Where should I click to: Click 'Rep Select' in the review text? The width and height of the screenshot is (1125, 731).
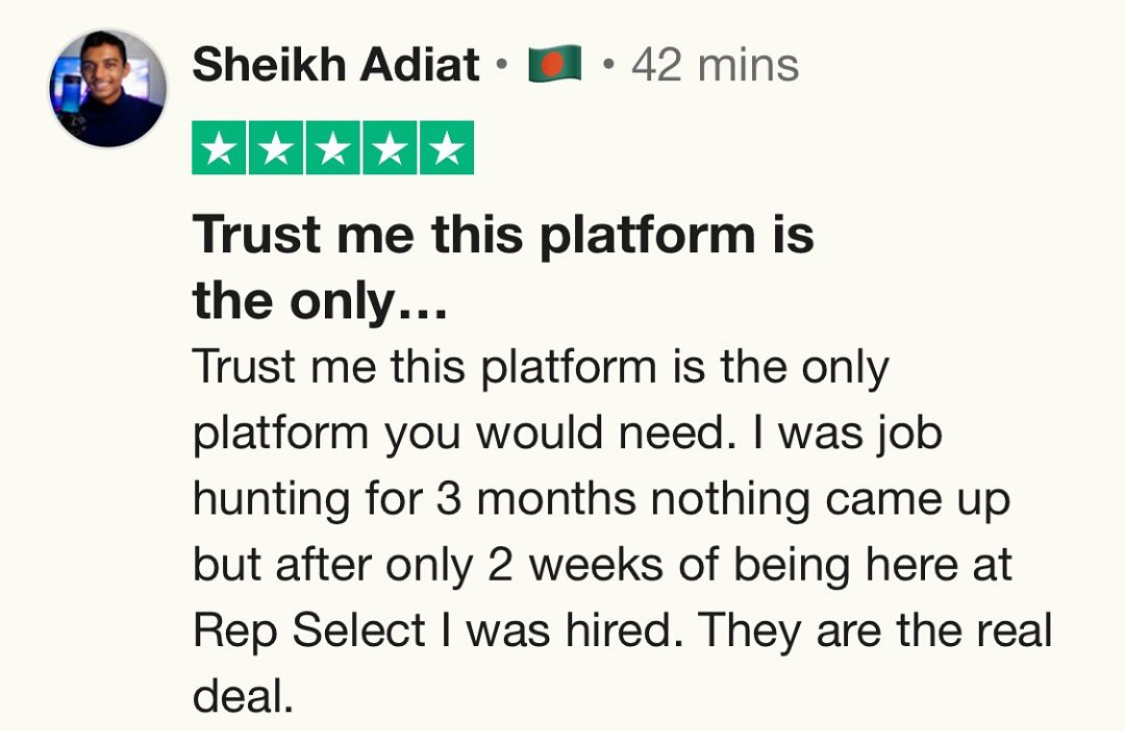309,631
